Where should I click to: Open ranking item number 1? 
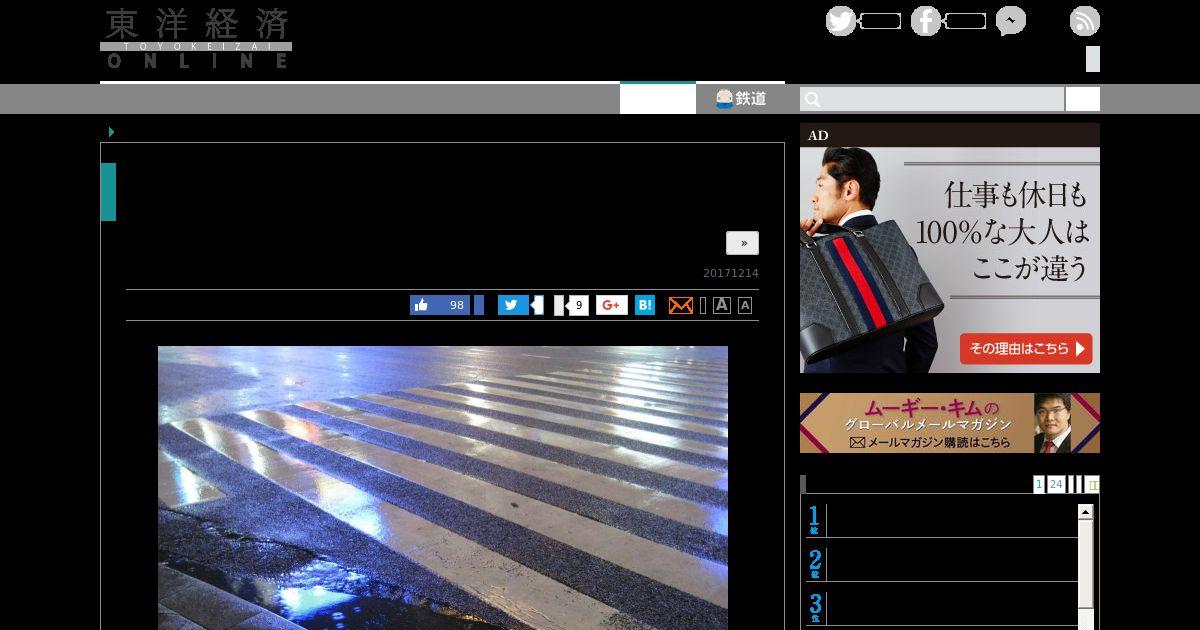click(942, 521)
